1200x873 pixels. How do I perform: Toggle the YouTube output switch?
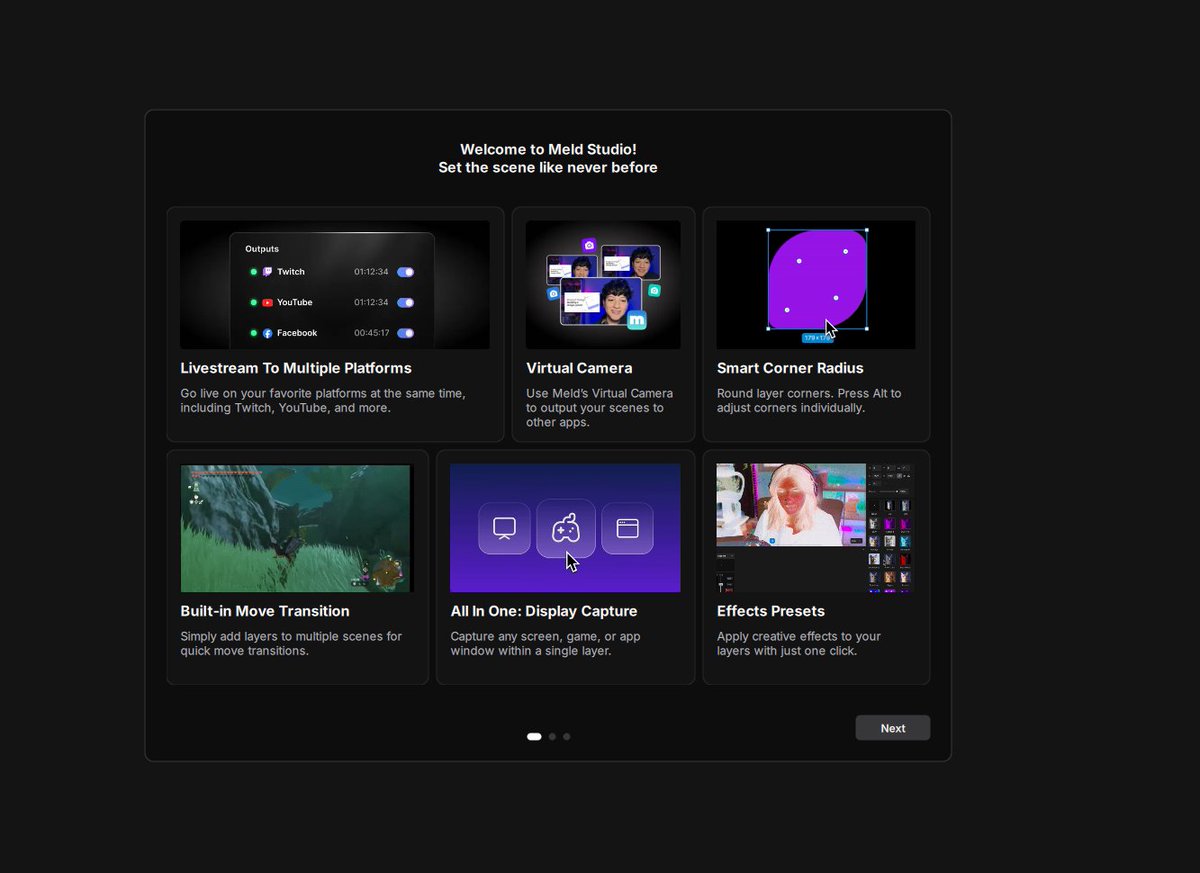405,303
